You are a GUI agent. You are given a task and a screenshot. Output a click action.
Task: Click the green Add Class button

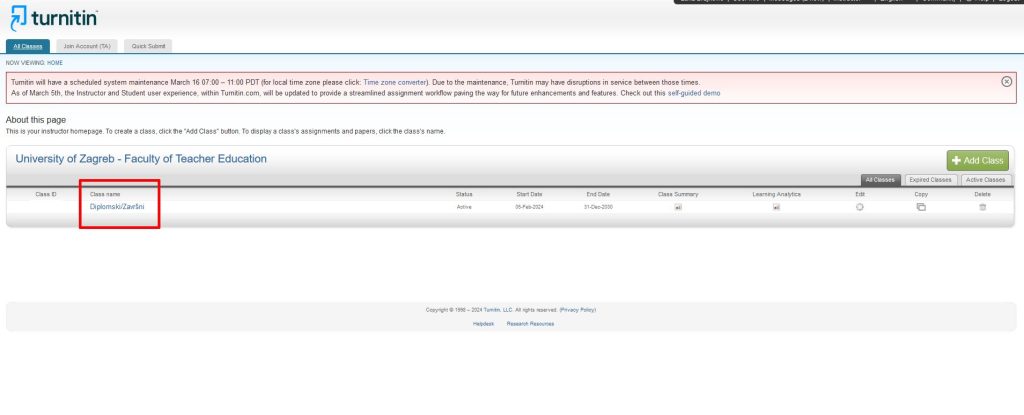click(x=977, y=160)
